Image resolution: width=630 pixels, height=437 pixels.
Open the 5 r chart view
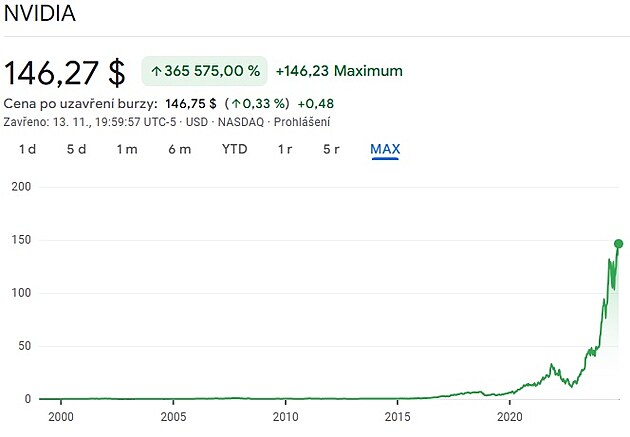331,150
